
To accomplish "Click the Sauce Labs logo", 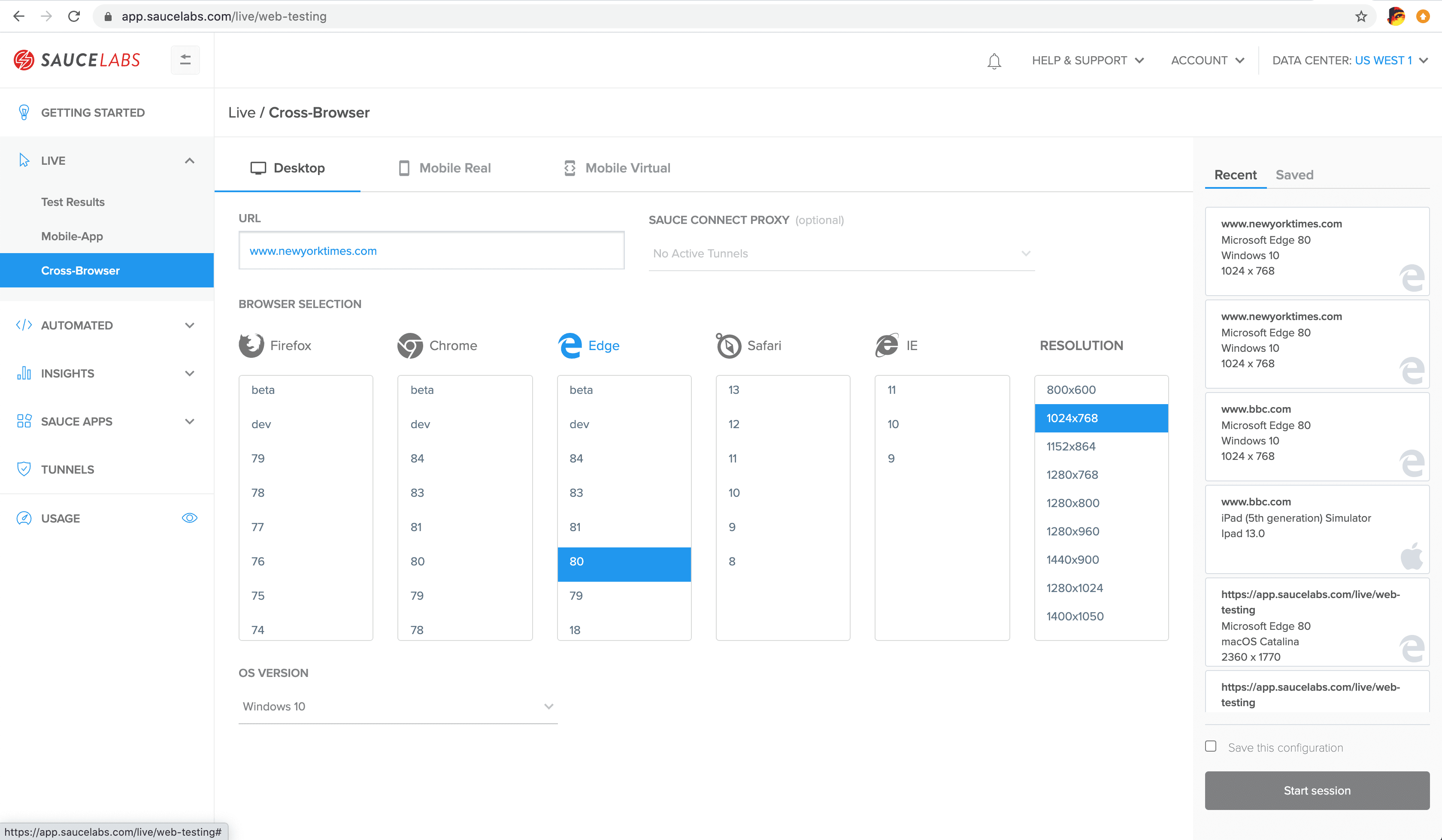I will [x=77, y=60].
